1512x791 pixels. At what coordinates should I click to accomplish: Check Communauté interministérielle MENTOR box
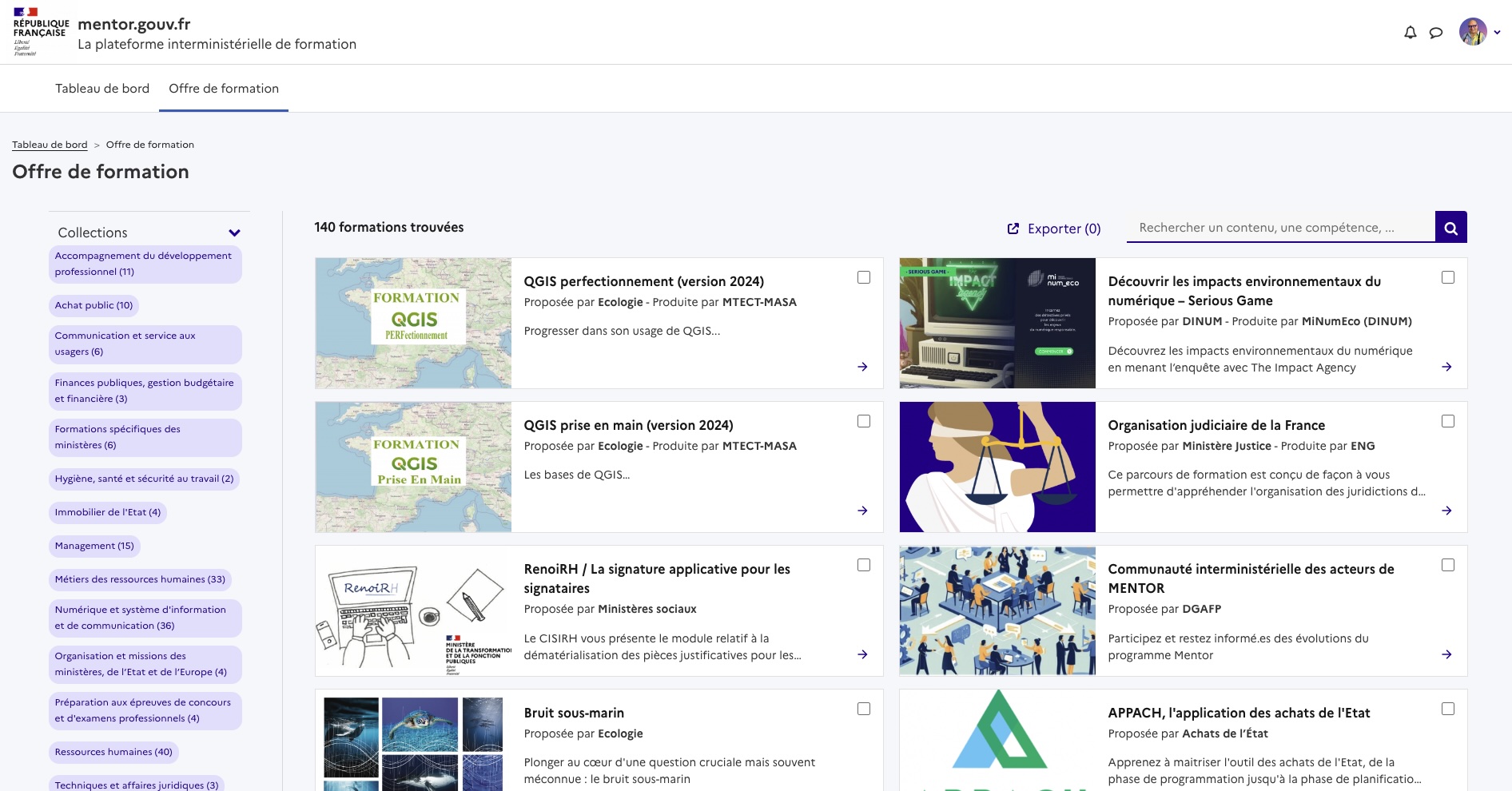[x=1448, y=565]
